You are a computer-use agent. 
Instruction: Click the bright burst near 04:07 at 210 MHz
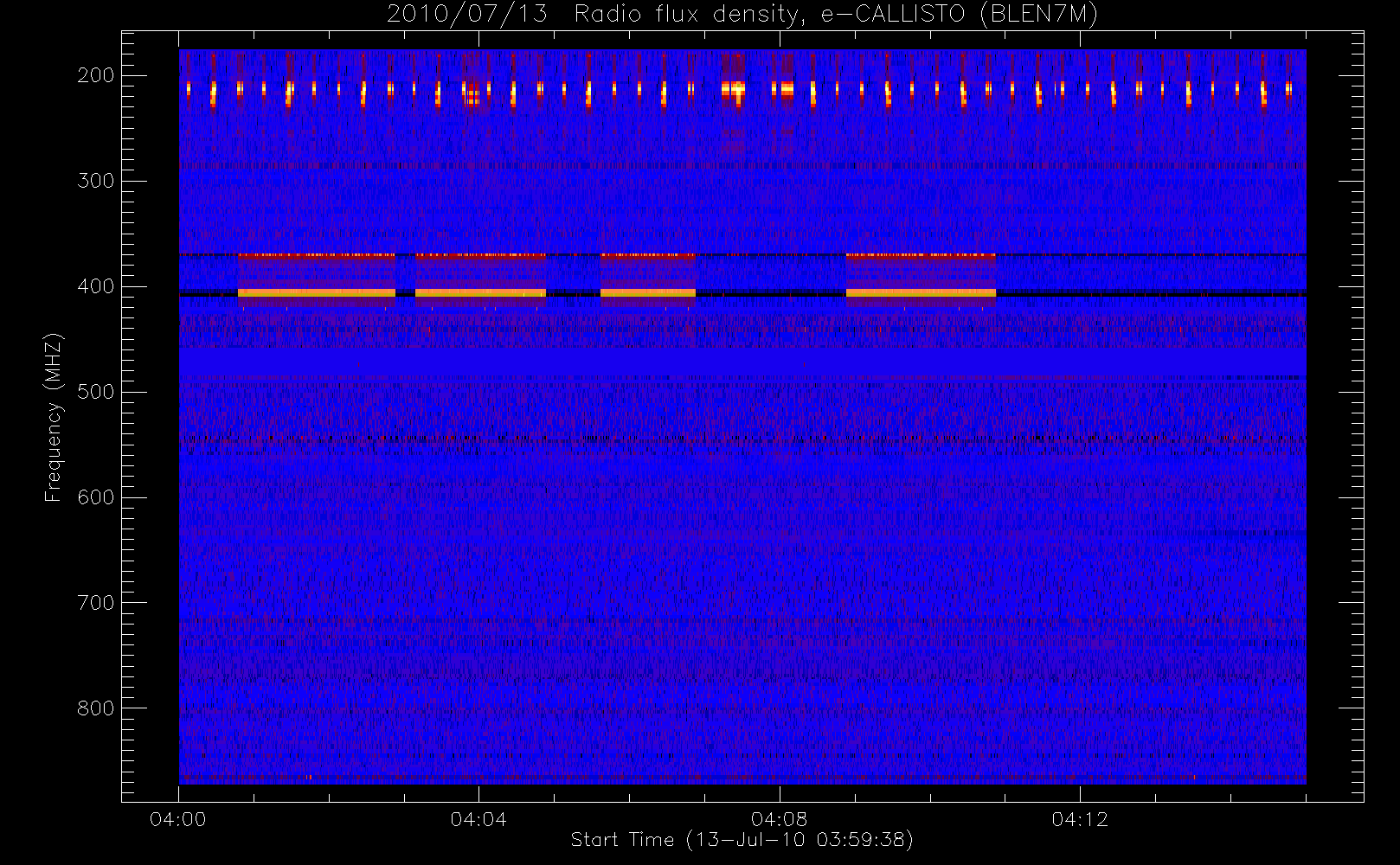pos(734,89)
